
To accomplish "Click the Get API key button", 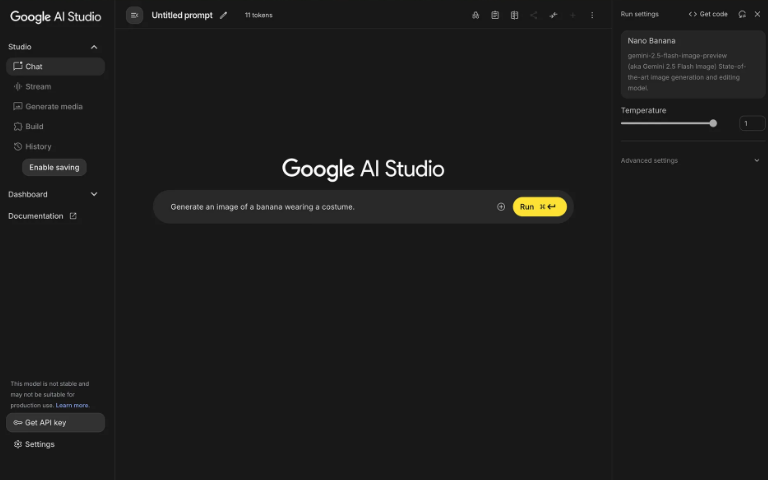I will click(x=55, y=423).
